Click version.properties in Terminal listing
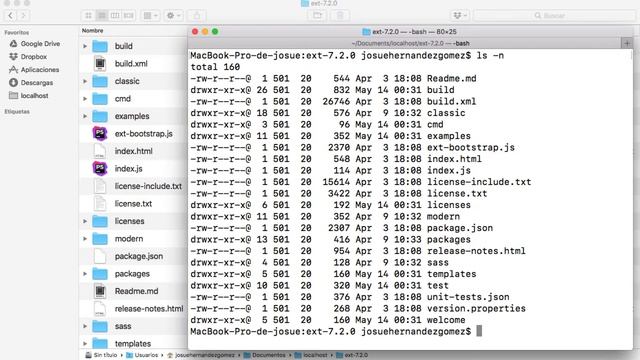 pos(476,309)
